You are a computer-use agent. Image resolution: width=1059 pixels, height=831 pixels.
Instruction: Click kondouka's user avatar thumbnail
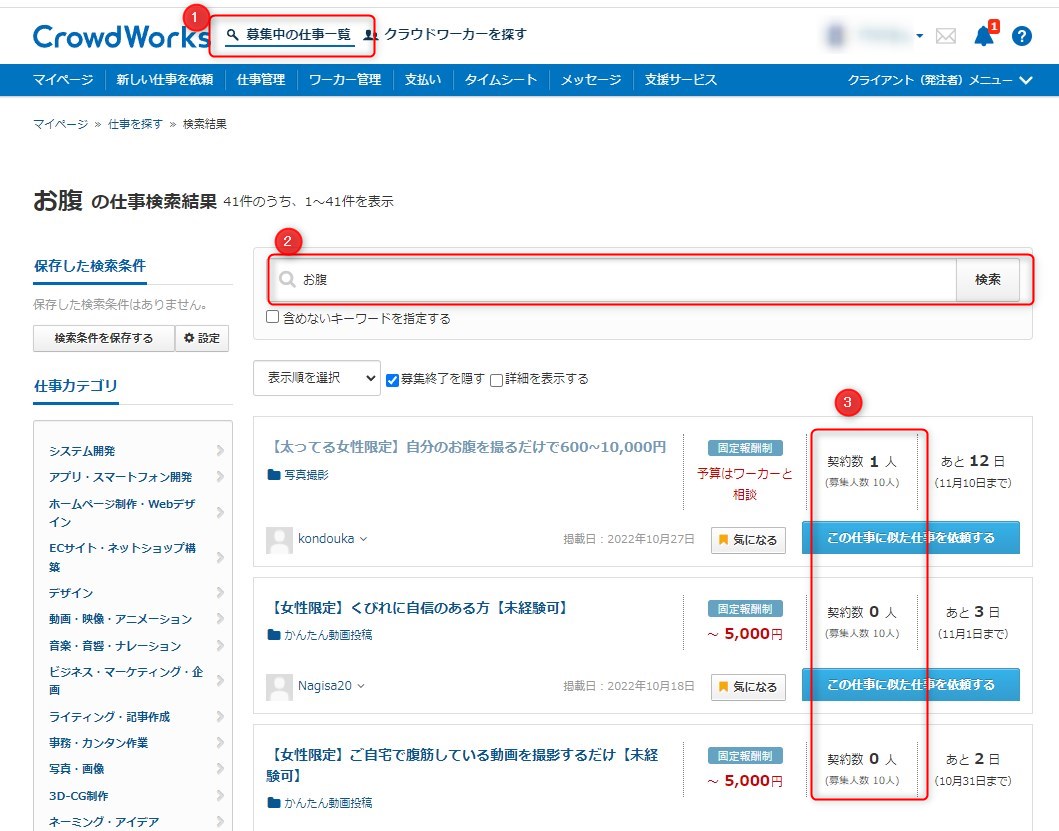(x=279, y=540)
